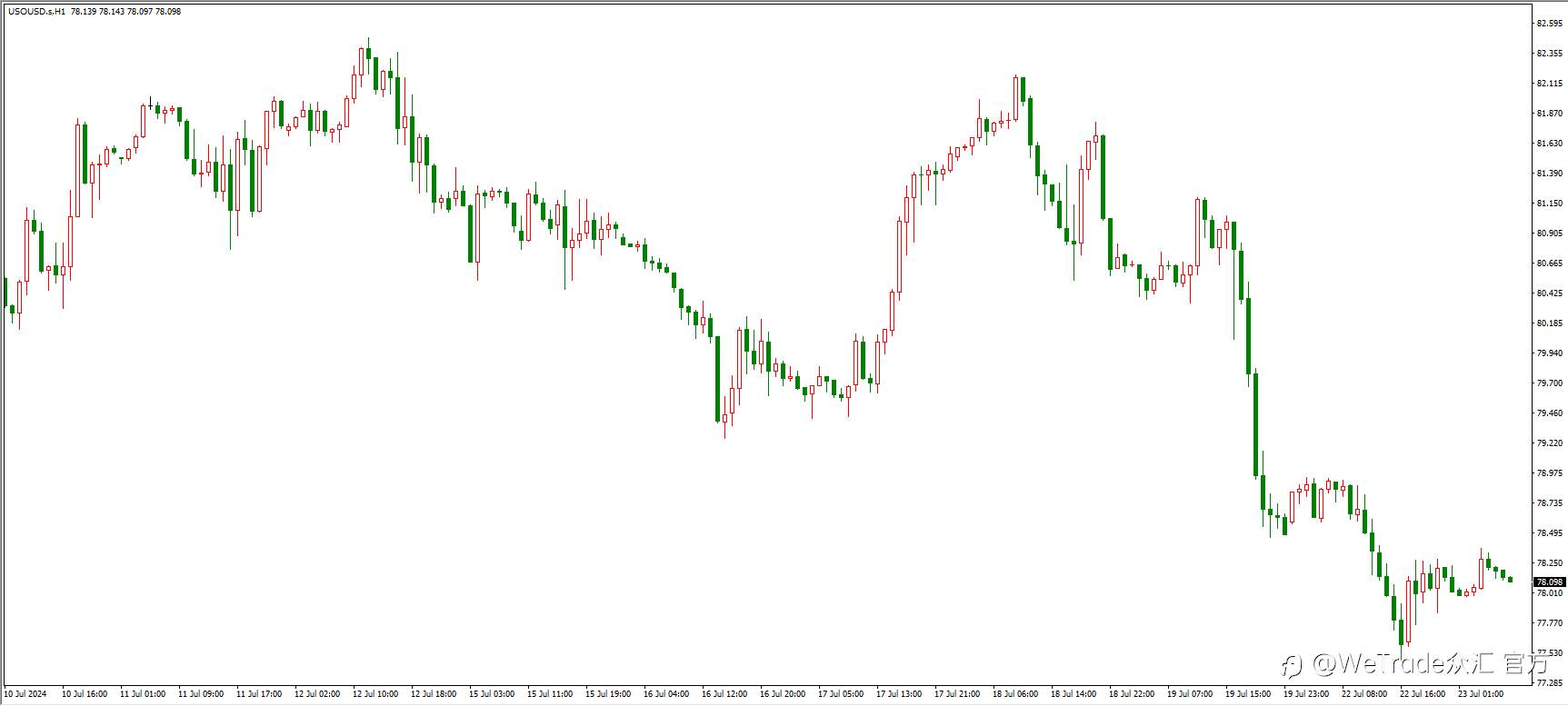The height and width of the screenshot is (706, 1568).
Task: Click the 82.115 price axis label
Action: (1549, 84)
